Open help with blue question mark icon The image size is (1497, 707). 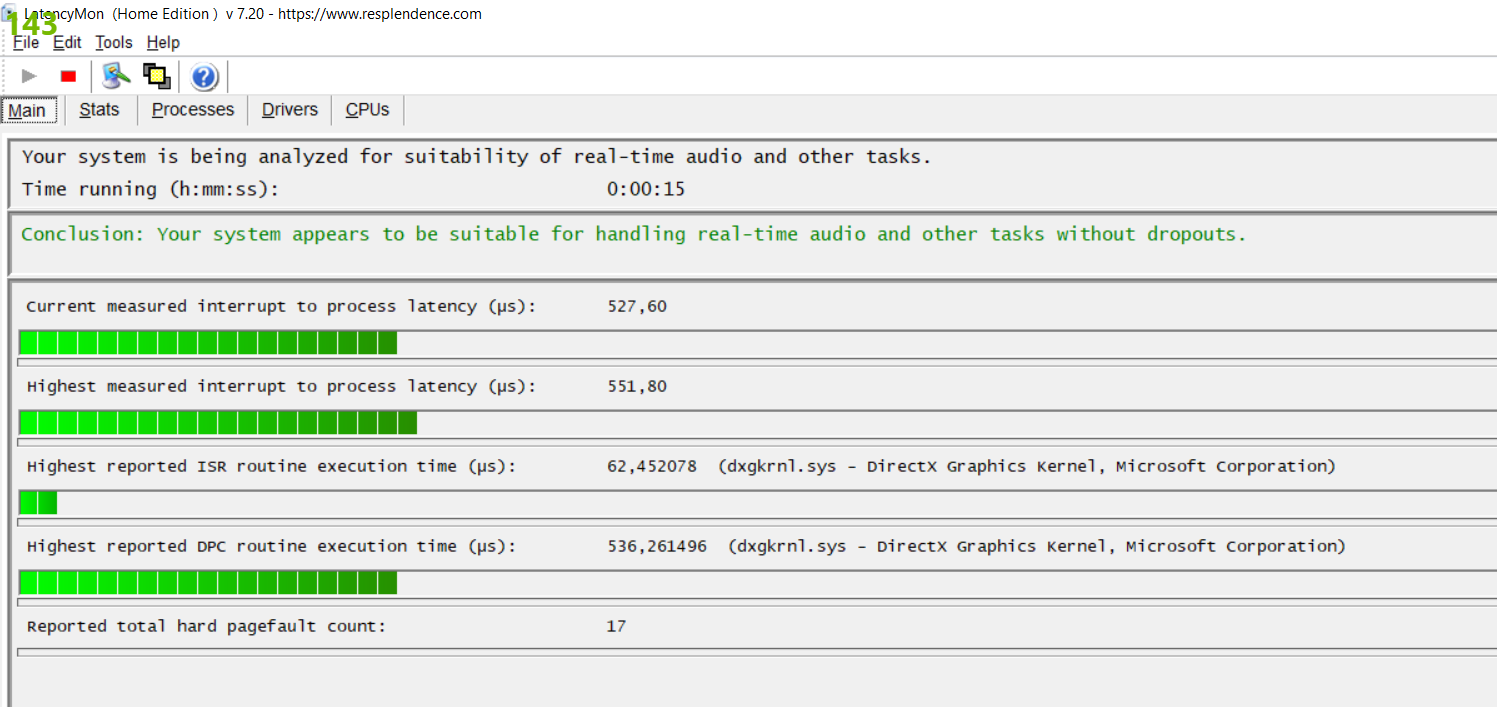click(x=204, y=77)
